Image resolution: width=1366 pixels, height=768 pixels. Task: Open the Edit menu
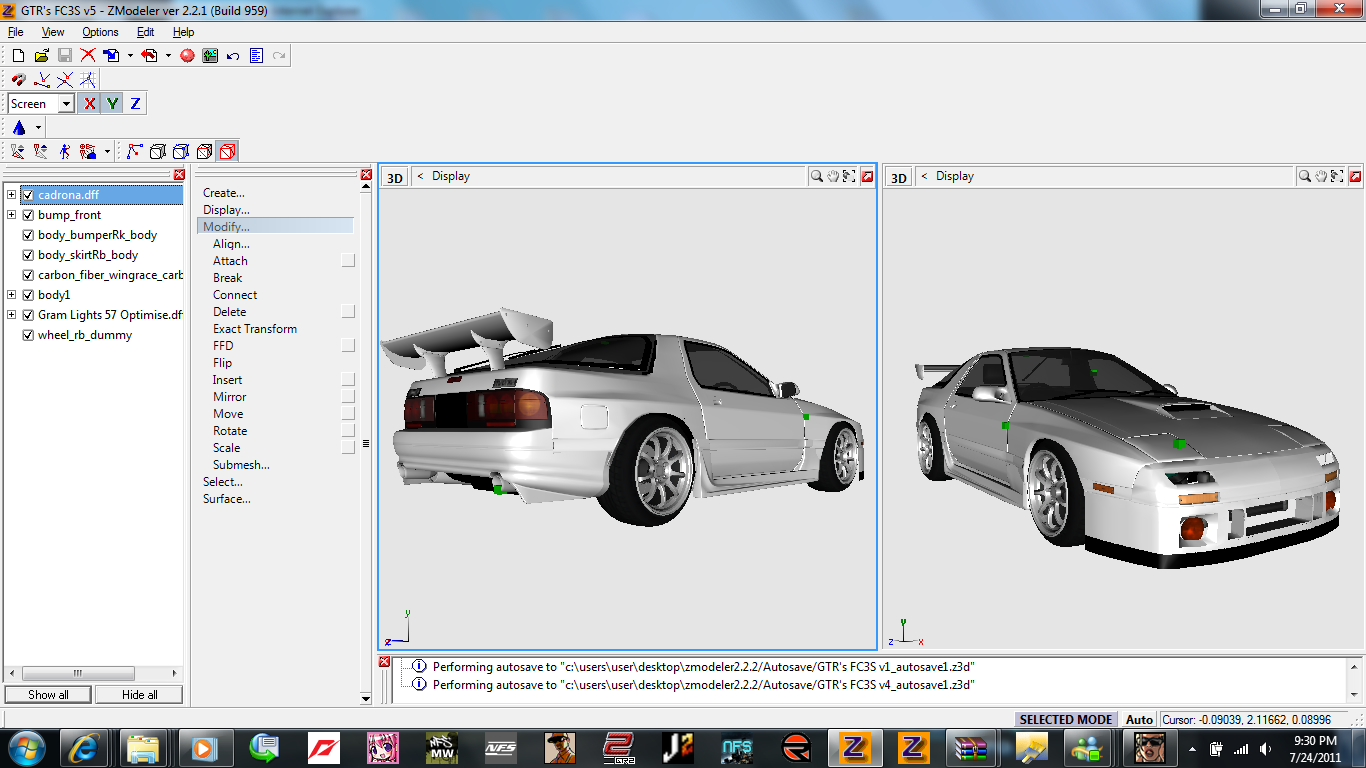146,32
